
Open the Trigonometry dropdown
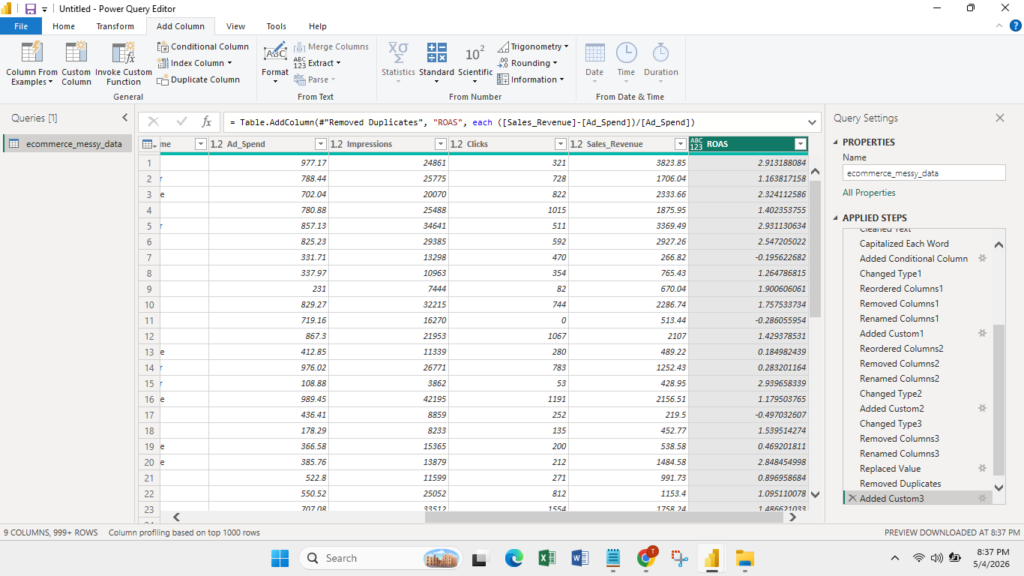[533, 46]
